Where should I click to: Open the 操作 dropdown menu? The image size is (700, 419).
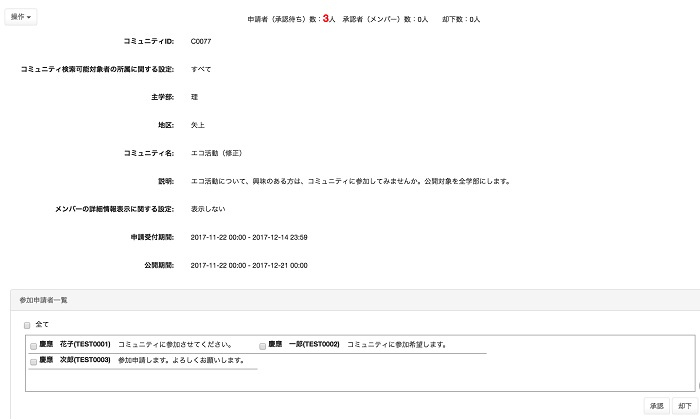pos(22,17)
